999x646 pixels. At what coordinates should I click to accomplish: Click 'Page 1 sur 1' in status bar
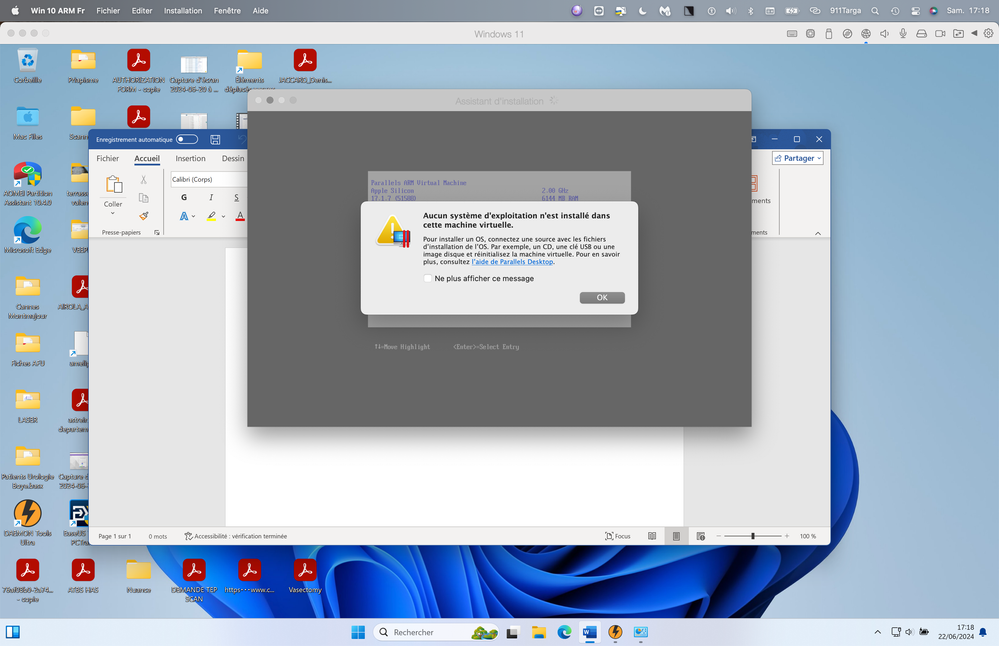click(x=115, y=536)
